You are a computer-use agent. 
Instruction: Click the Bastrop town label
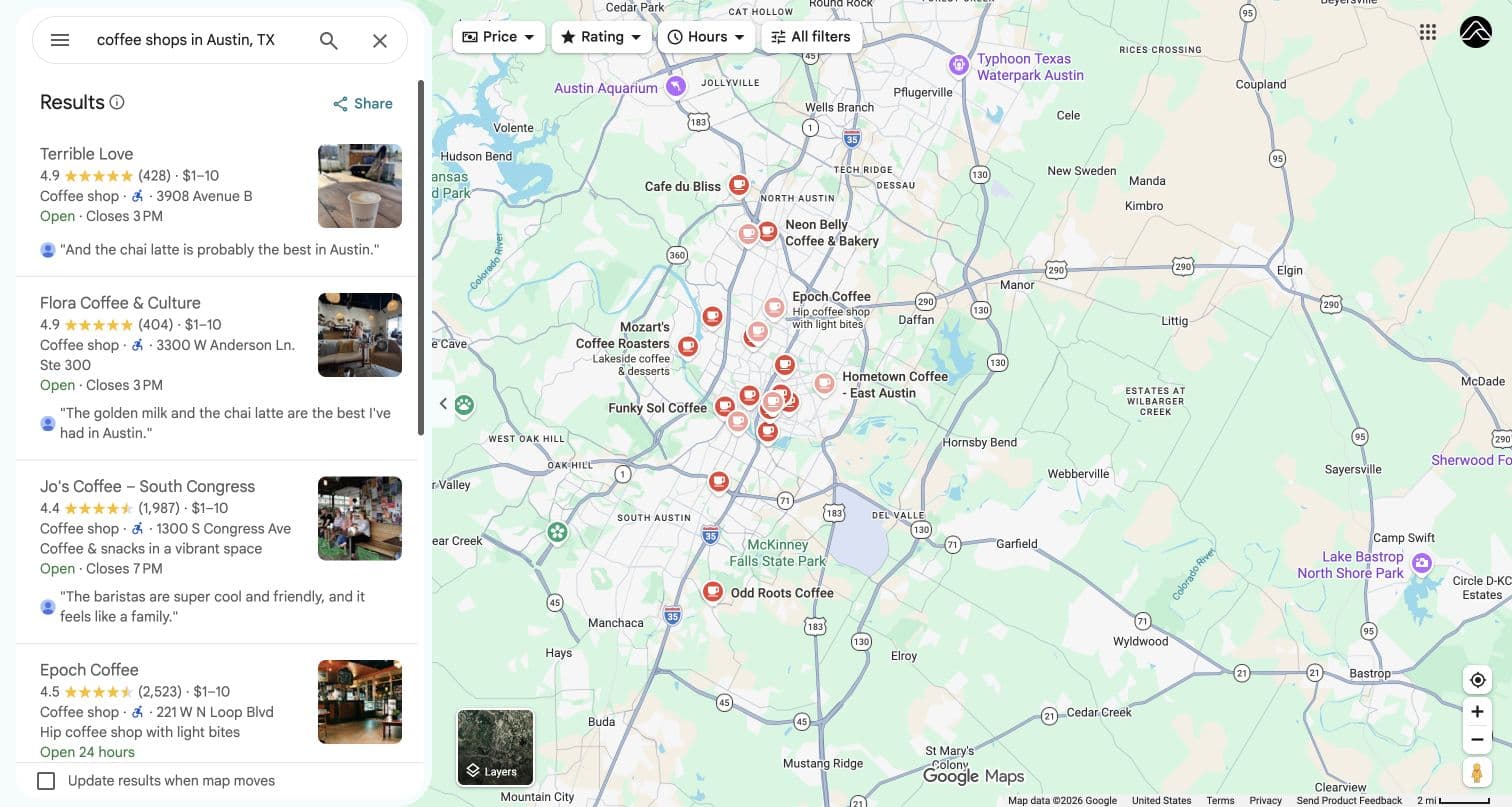pyautogui.click(x=1370, y=673)
